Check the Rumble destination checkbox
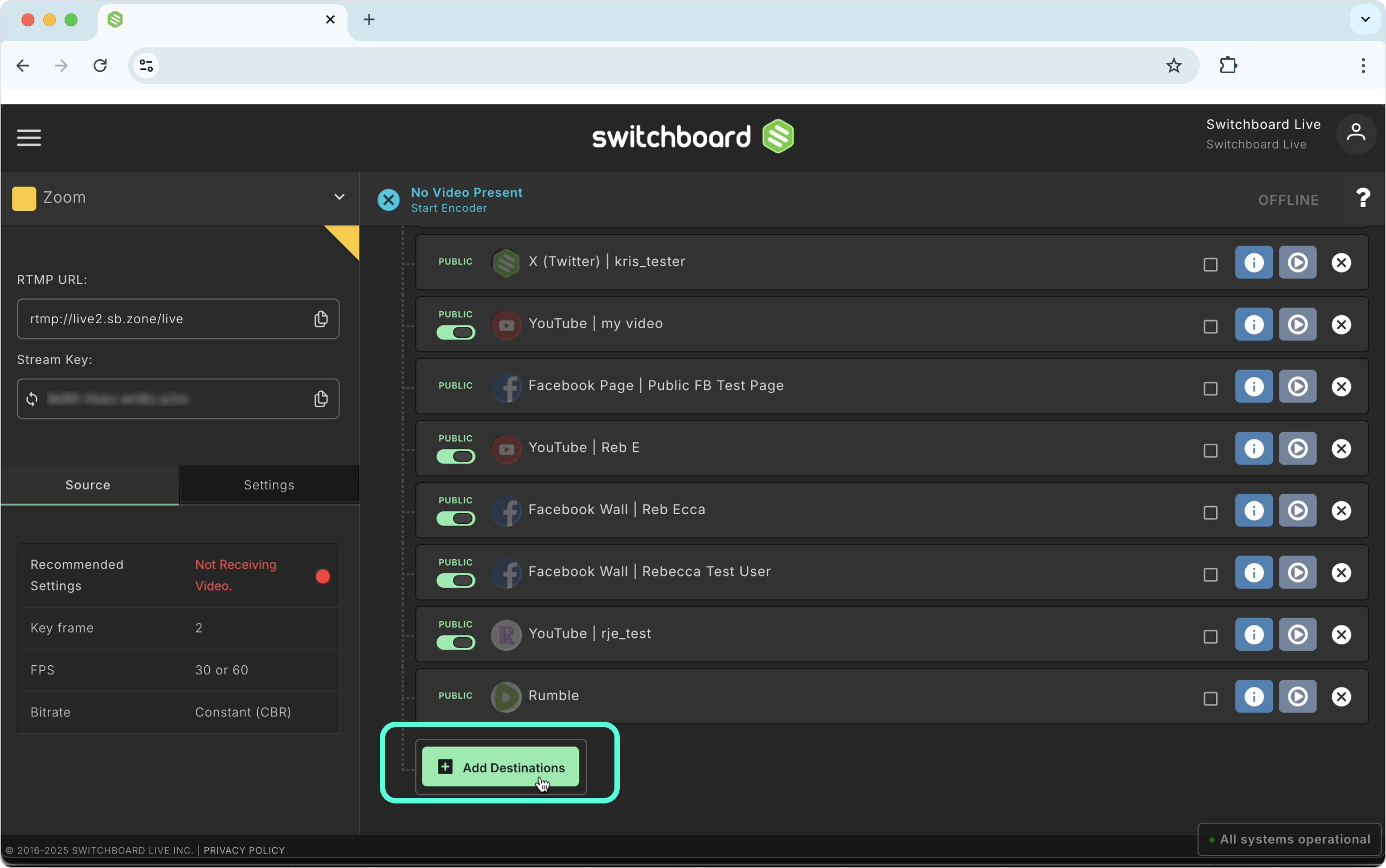 point(1210,699)
